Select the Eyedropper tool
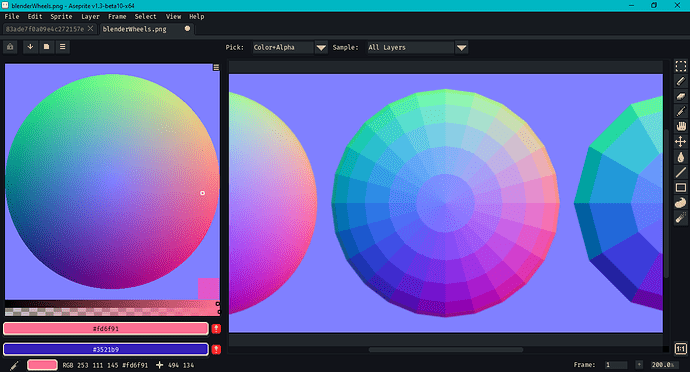690x372 pixels. tap(680, 111)
